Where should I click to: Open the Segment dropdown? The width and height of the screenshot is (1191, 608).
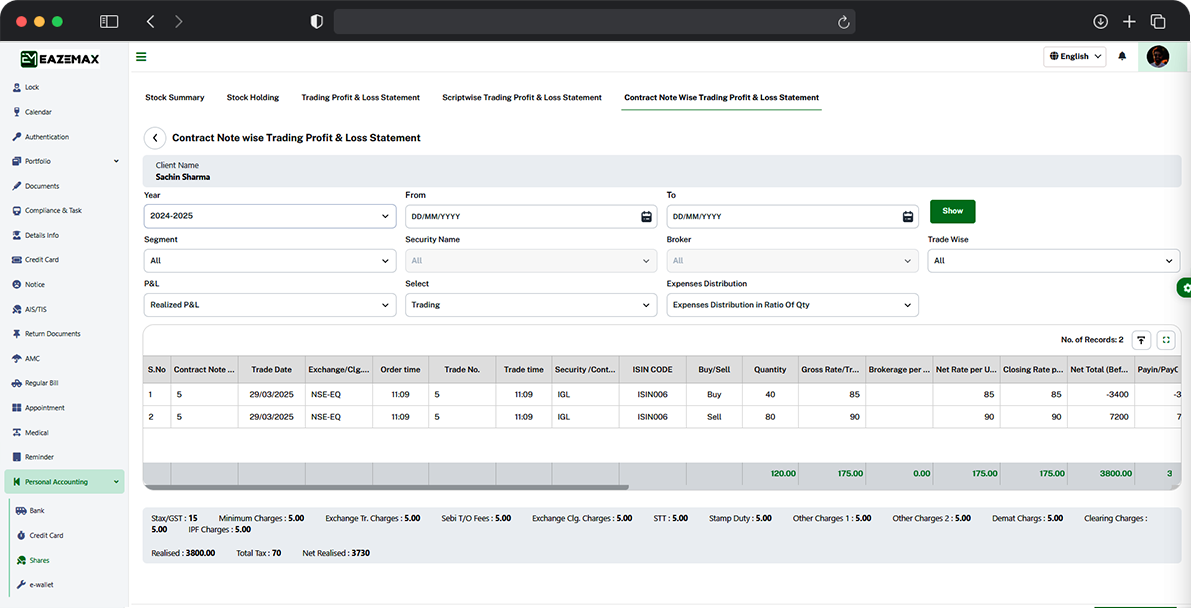(270, 261)
